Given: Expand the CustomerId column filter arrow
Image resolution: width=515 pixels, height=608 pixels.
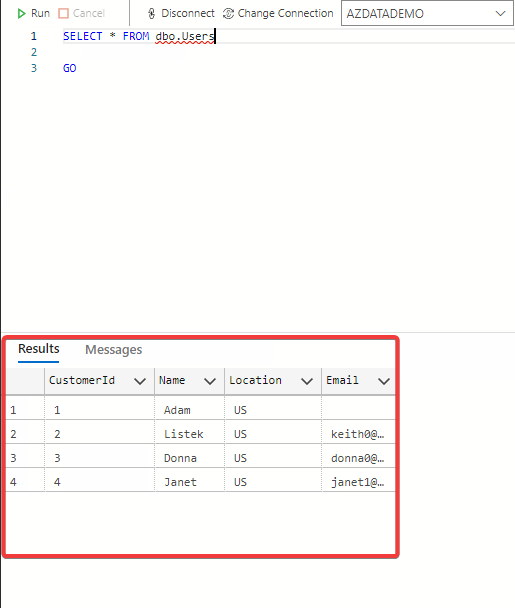Looking at the screenshot, I should [140, 381].
